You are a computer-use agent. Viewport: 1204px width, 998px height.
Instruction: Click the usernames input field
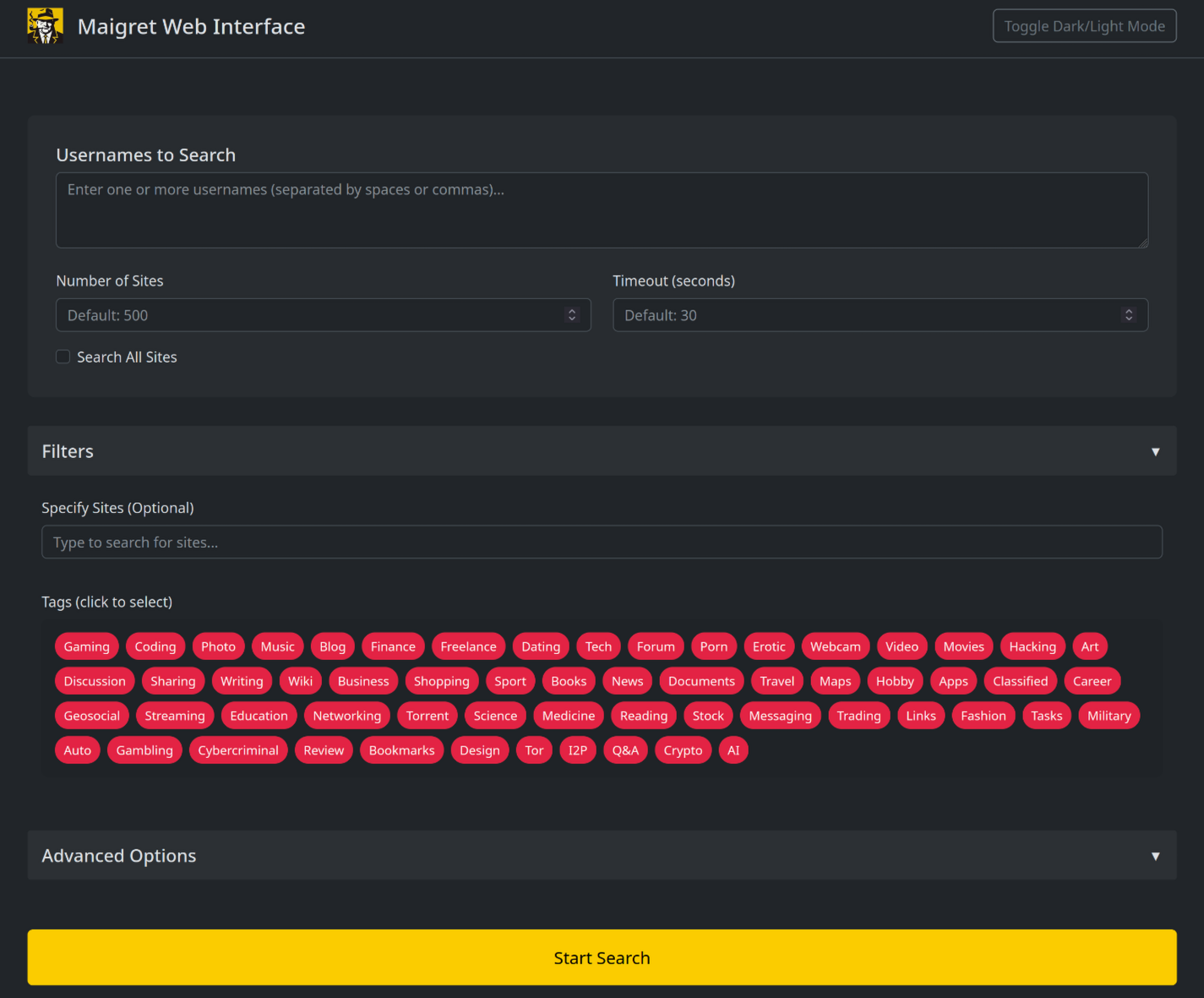[x=602, y=210]
